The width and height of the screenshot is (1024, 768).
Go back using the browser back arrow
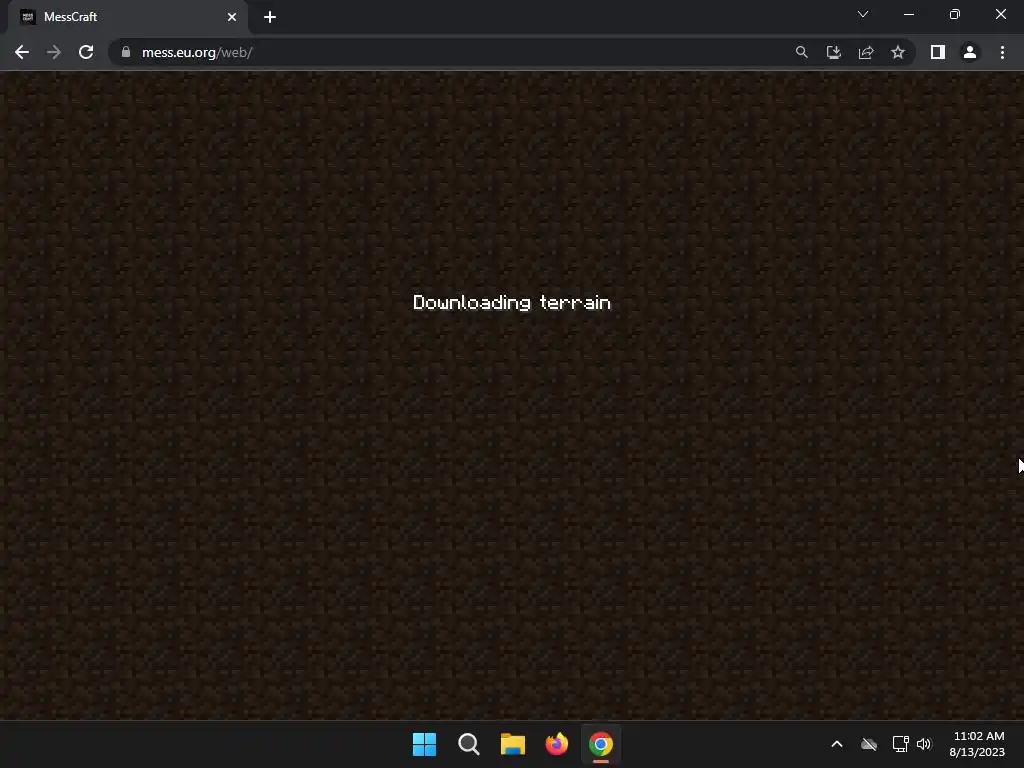point(22,52)
